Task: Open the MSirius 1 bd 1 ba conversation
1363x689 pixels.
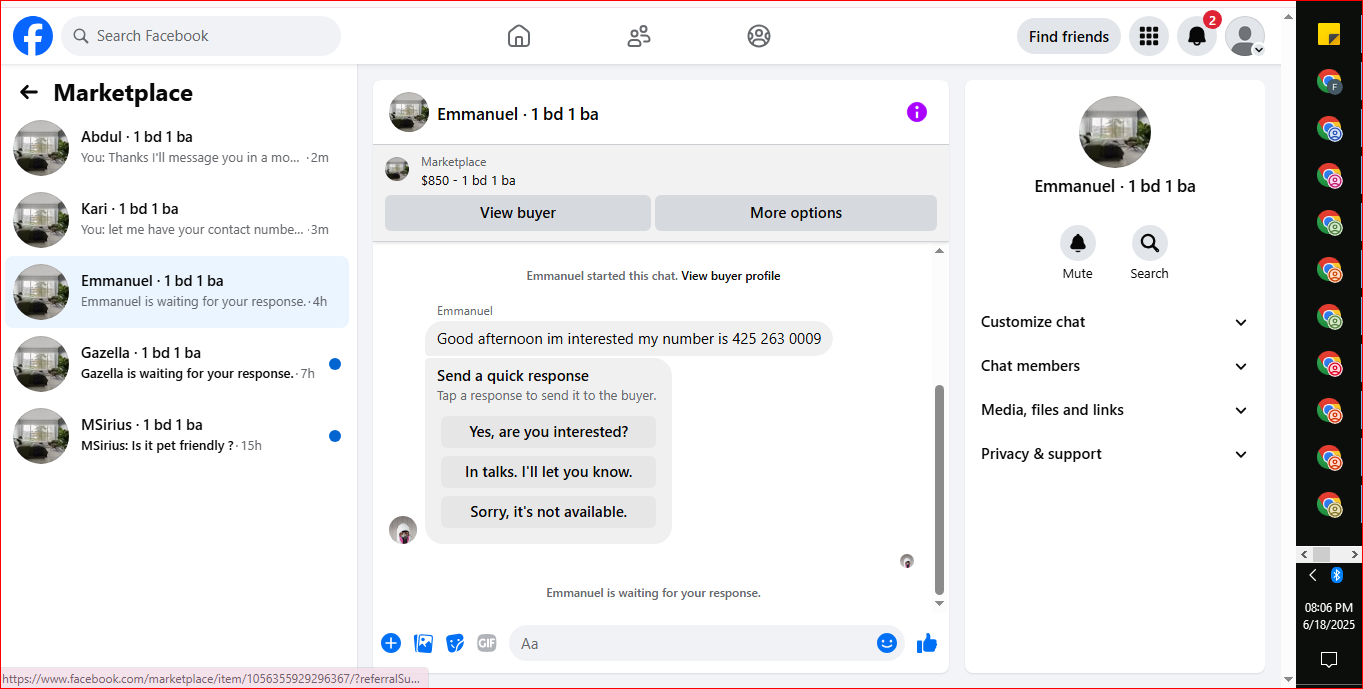Action: click(178, 436)
